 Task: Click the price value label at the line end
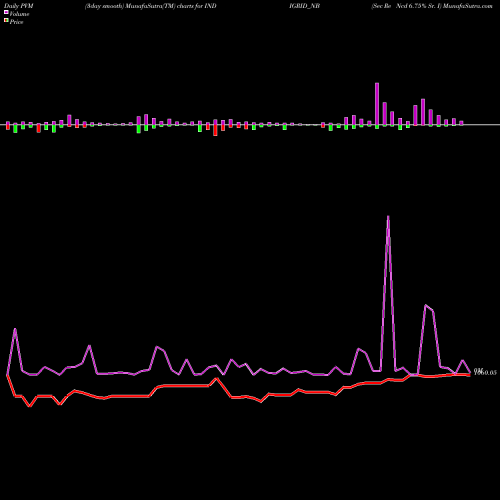tap(485, 372)
